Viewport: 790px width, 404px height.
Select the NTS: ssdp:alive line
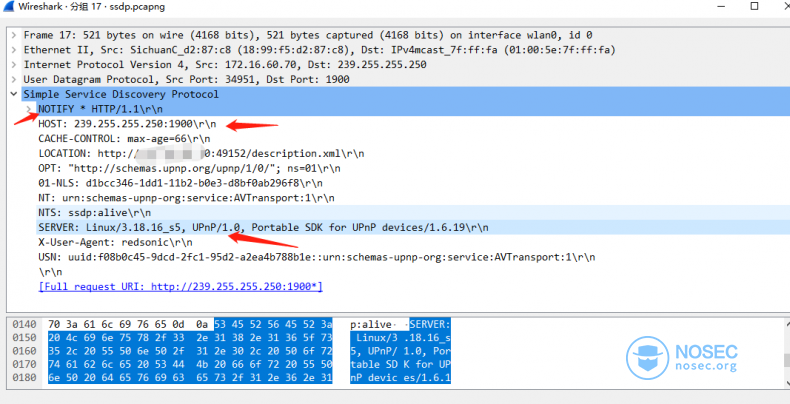point(94,212)
